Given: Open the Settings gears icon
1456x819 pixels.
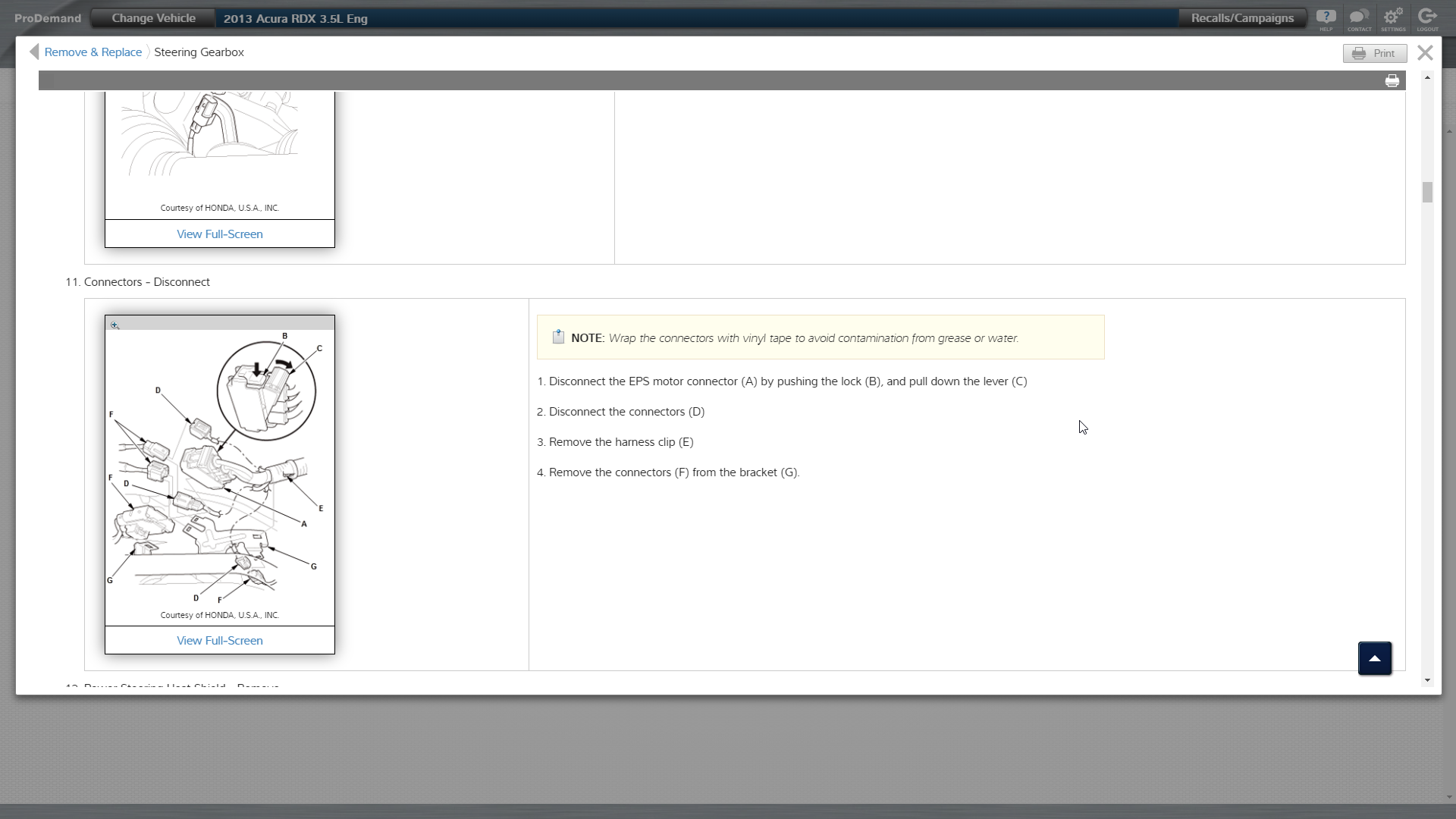Looking at the screenshot, I should pos(1393,17).
